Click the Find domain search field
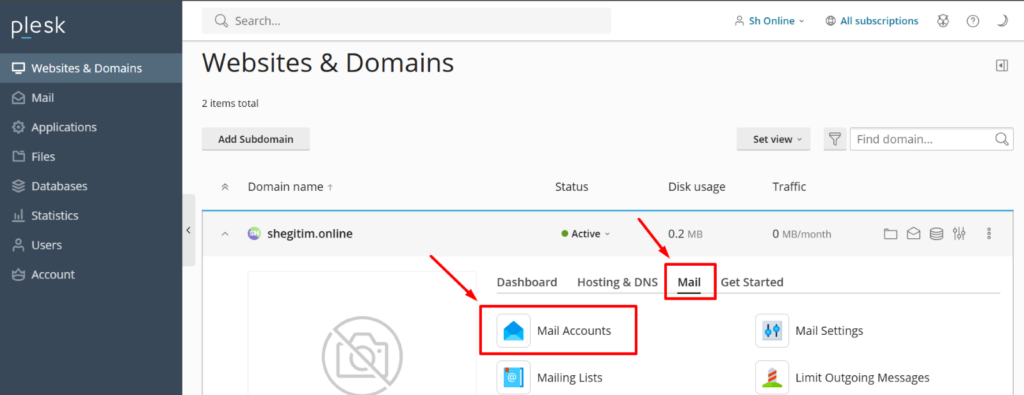The image size is (1024, 395). (923, 139)
